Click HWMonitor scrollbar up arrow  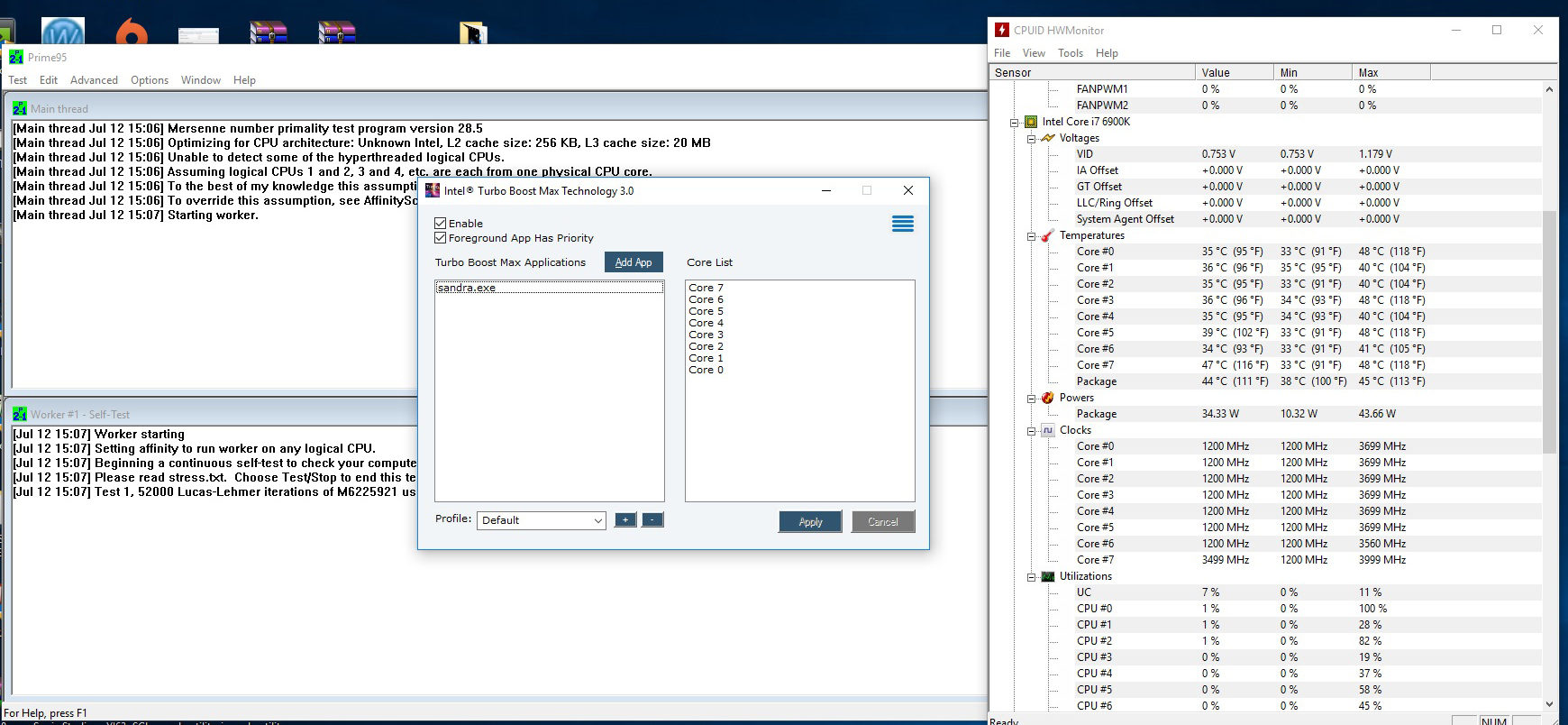(1549, 89)
